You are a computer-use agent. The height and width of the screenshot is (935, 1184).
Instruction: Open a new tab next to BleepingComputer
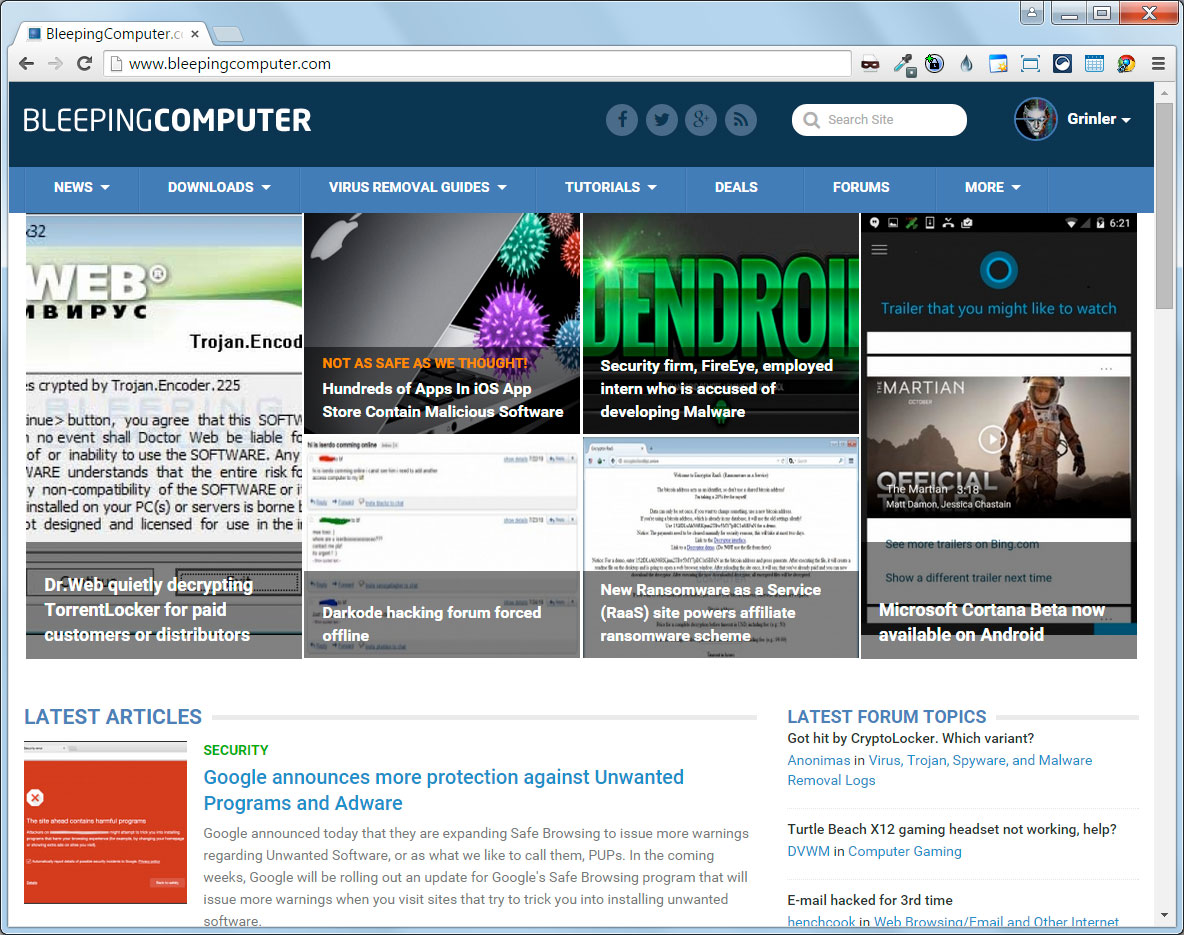click(x=227, y=34)
